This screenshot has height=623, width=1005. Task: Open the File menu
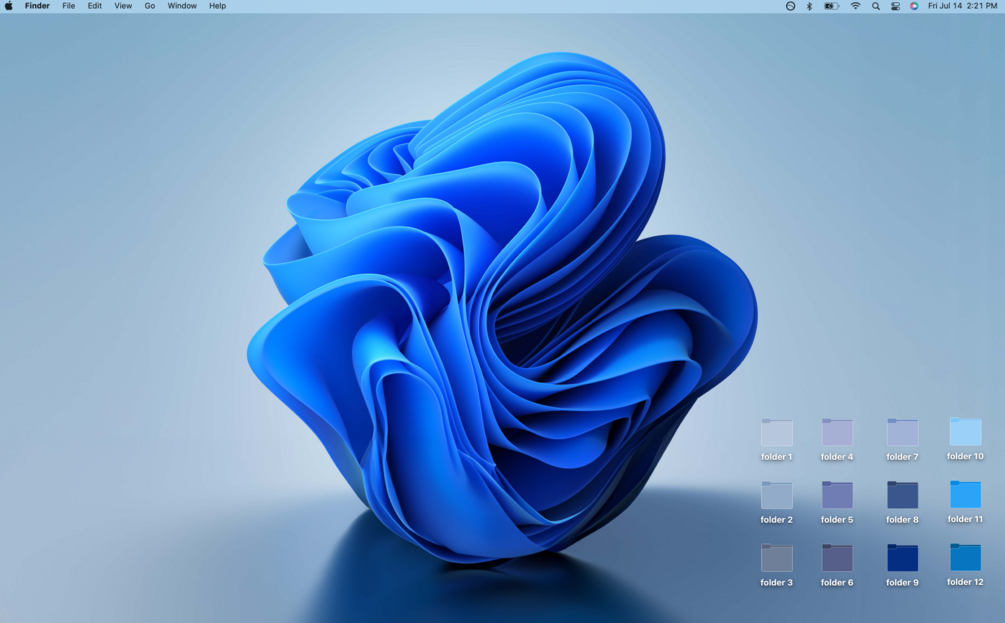[69, 6]
